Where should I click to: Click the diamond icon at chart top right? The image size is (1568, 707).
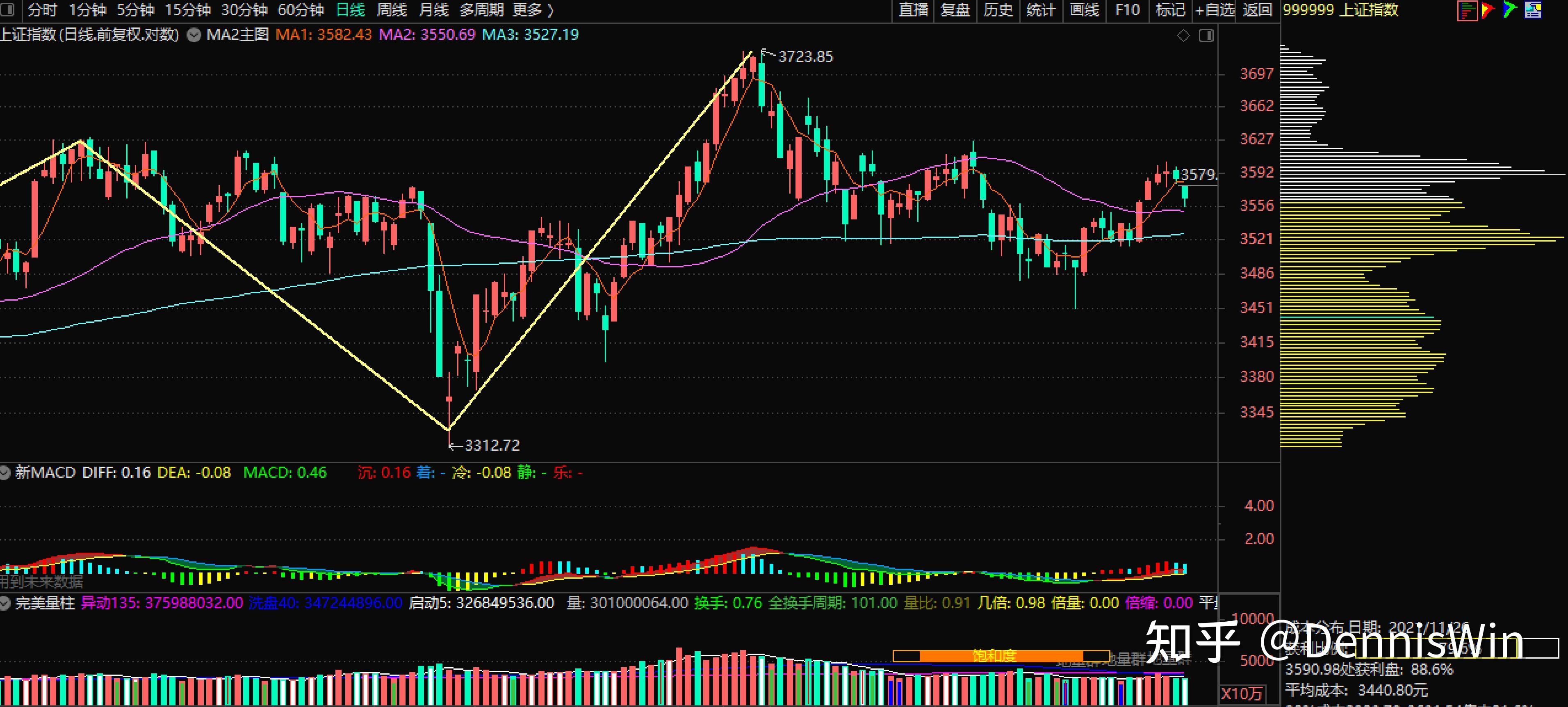pyautogui.click(x=1183, y=35)
